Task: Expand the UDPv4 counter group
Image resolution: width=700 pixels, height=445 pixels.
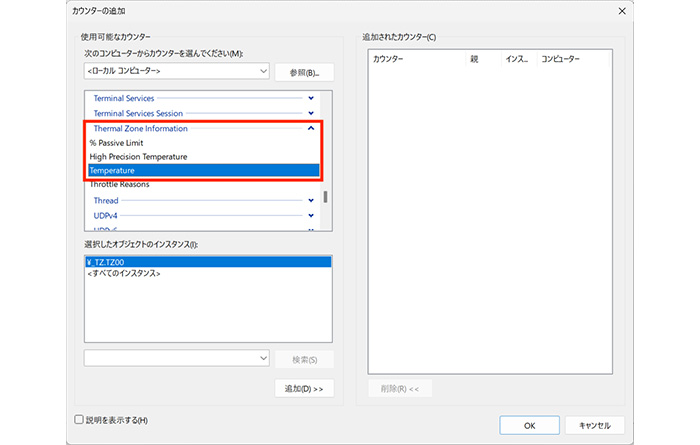Action: [311, 215]
